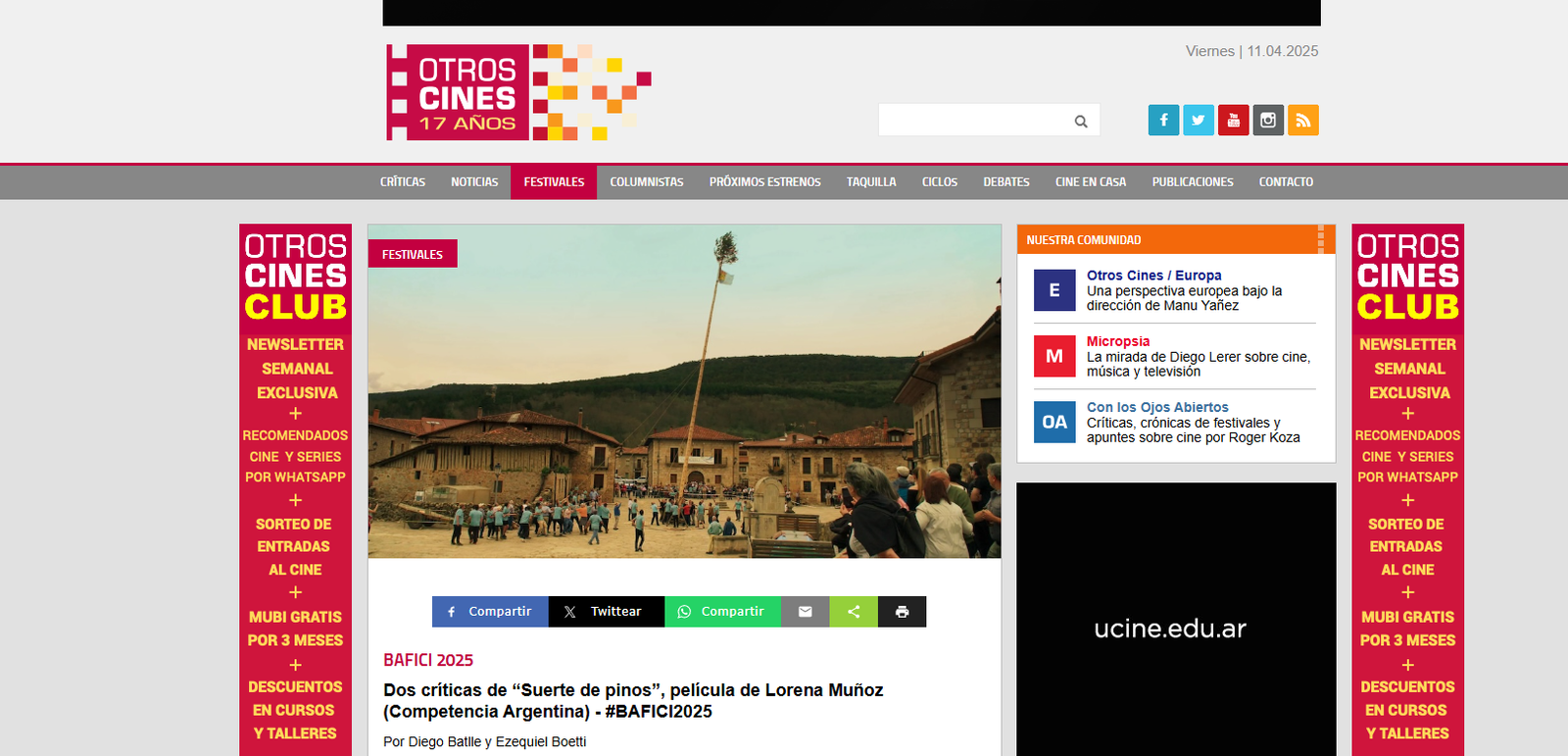This screenshot has height=756, width=1568.
Task: Open the Facebook social icon in header
Action: pos(1163,120)
